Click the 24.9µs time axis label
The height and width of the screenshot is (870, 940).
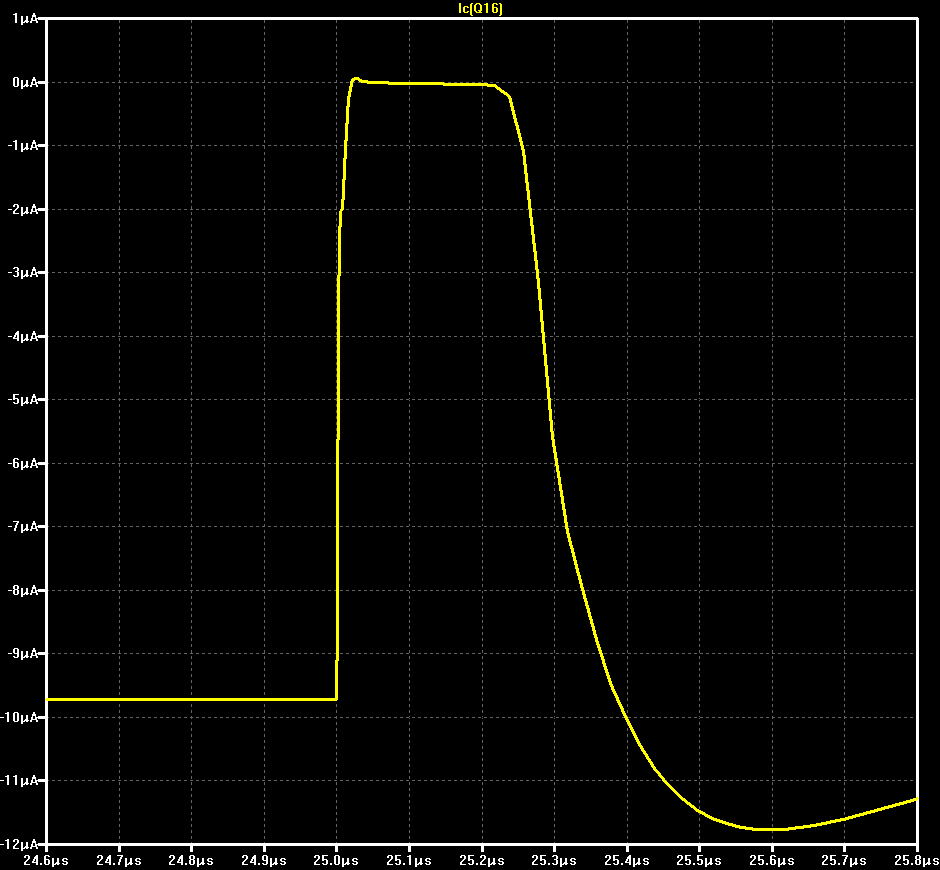point(264,861)
